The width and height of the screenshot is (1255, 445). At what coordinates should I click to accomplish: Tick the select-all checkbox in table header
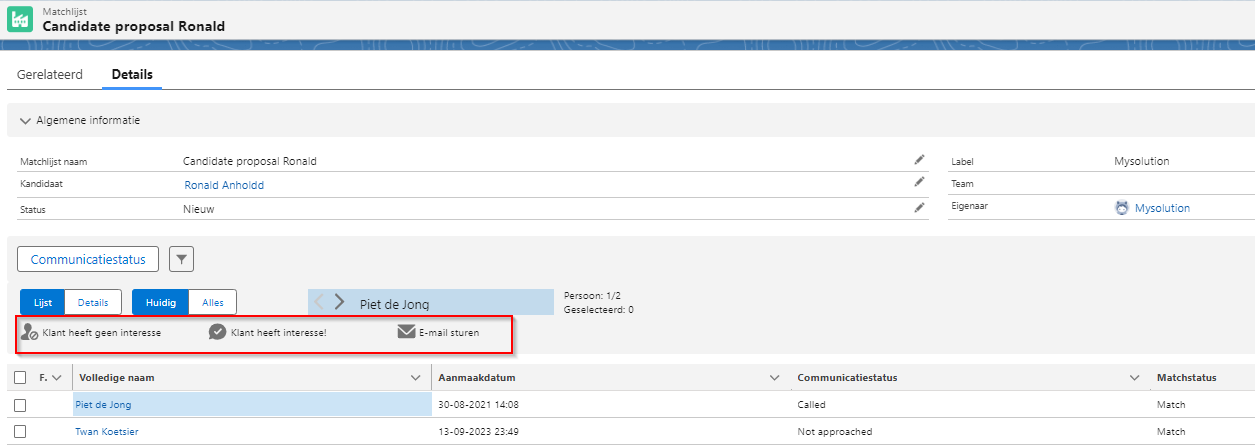(x=20, y=378)
